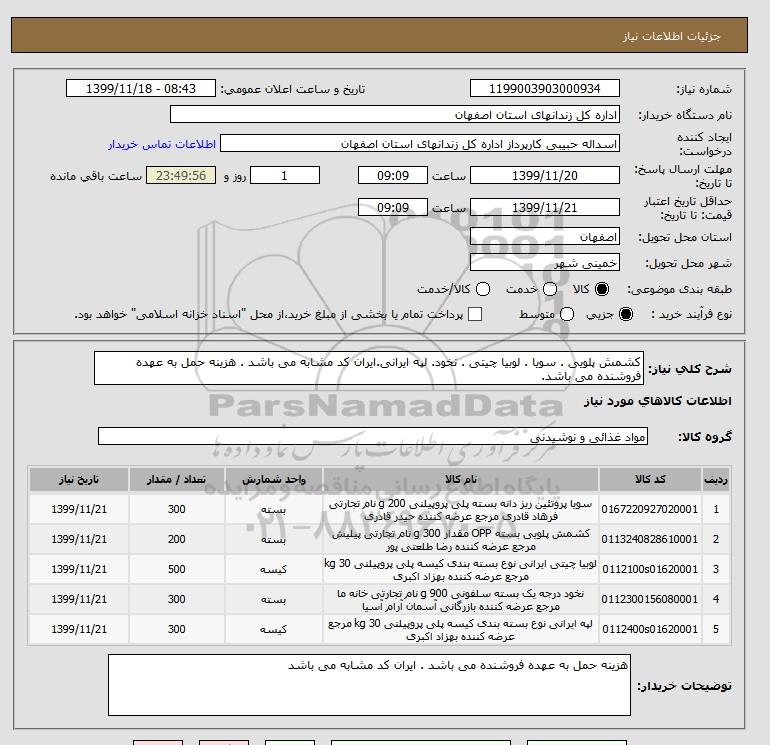Click the تعداد / مقدار column header

pos(177,479)
